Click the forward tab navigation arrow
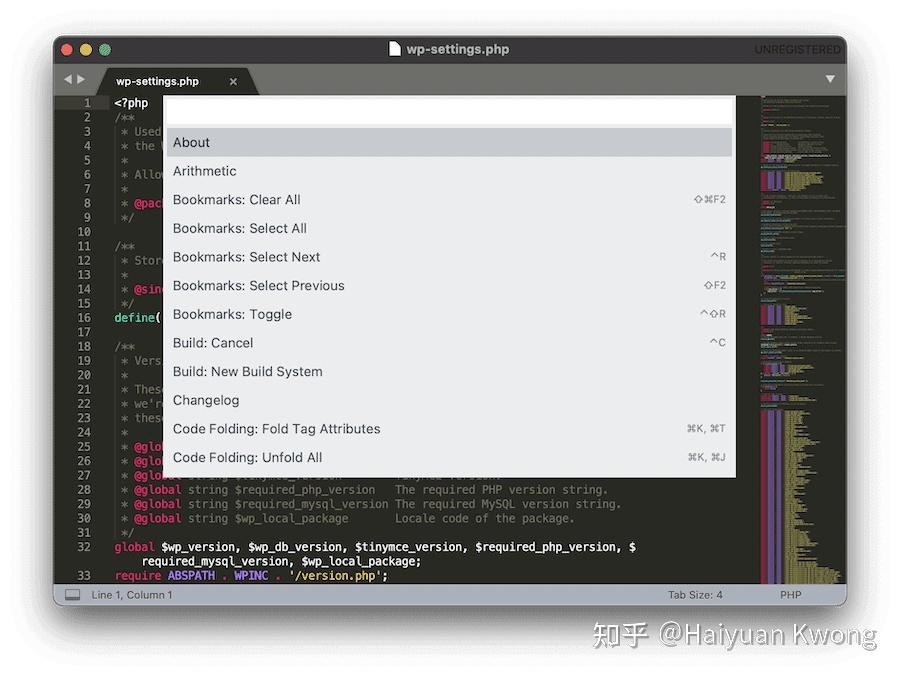900x676 pixels. point(81,79)
